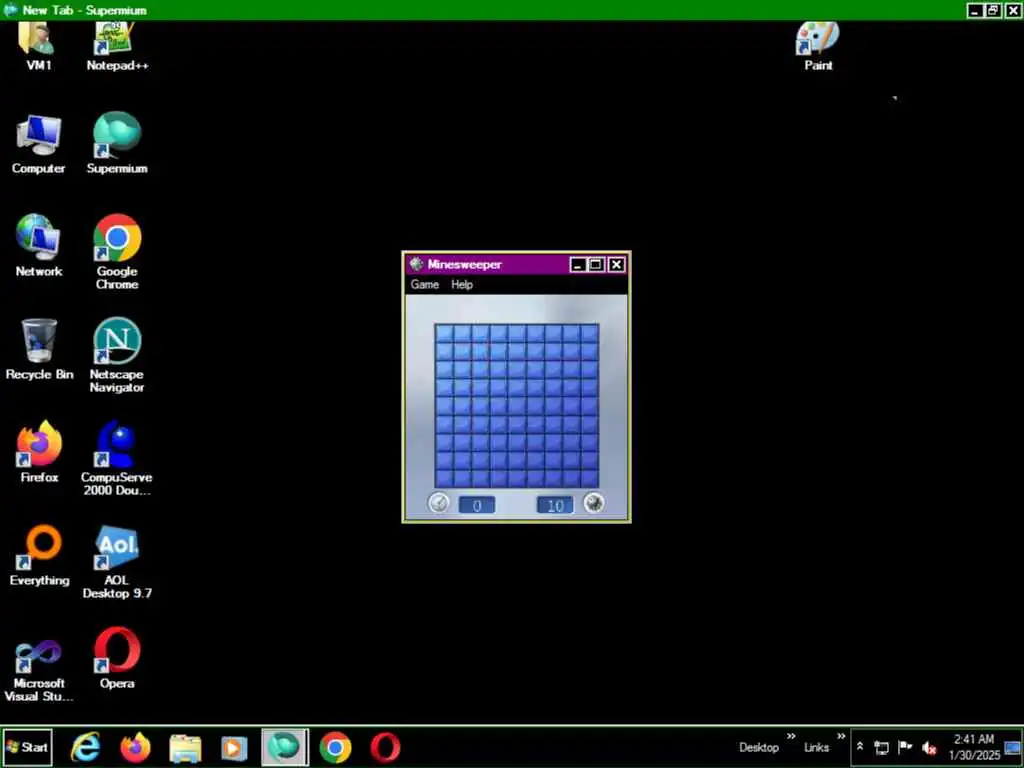The height and width of the screenshot is (768, 1024).
Task: Select the Recycle Bin icon
Action: point(39,350)
